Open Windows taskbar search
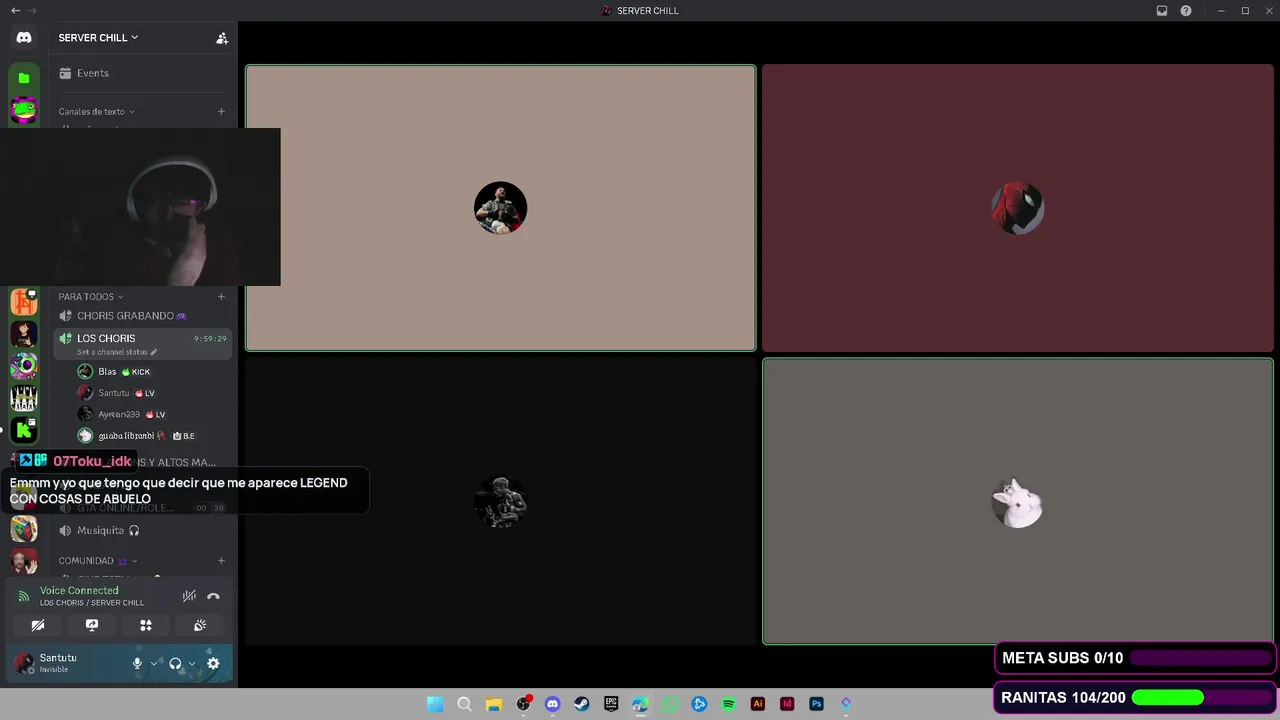This screenshot has width=1280, height=720. [464, 704]
